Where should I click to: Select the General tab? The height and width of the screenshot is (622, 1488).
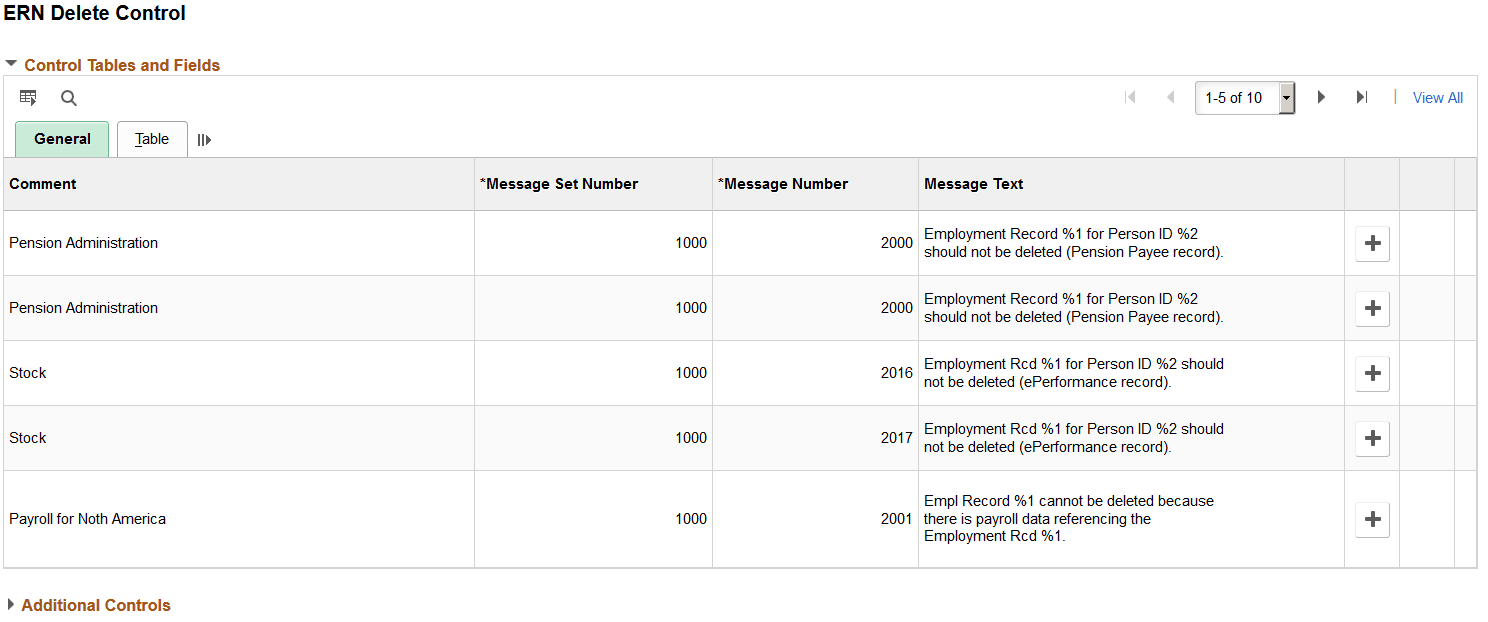(x=61, y=139)
